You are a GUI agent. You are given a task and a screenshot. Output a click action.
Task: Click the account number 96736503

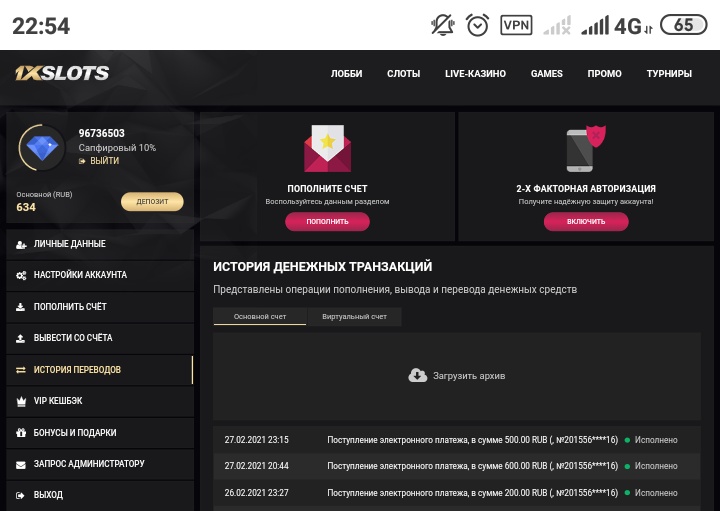tap(101, 133)
